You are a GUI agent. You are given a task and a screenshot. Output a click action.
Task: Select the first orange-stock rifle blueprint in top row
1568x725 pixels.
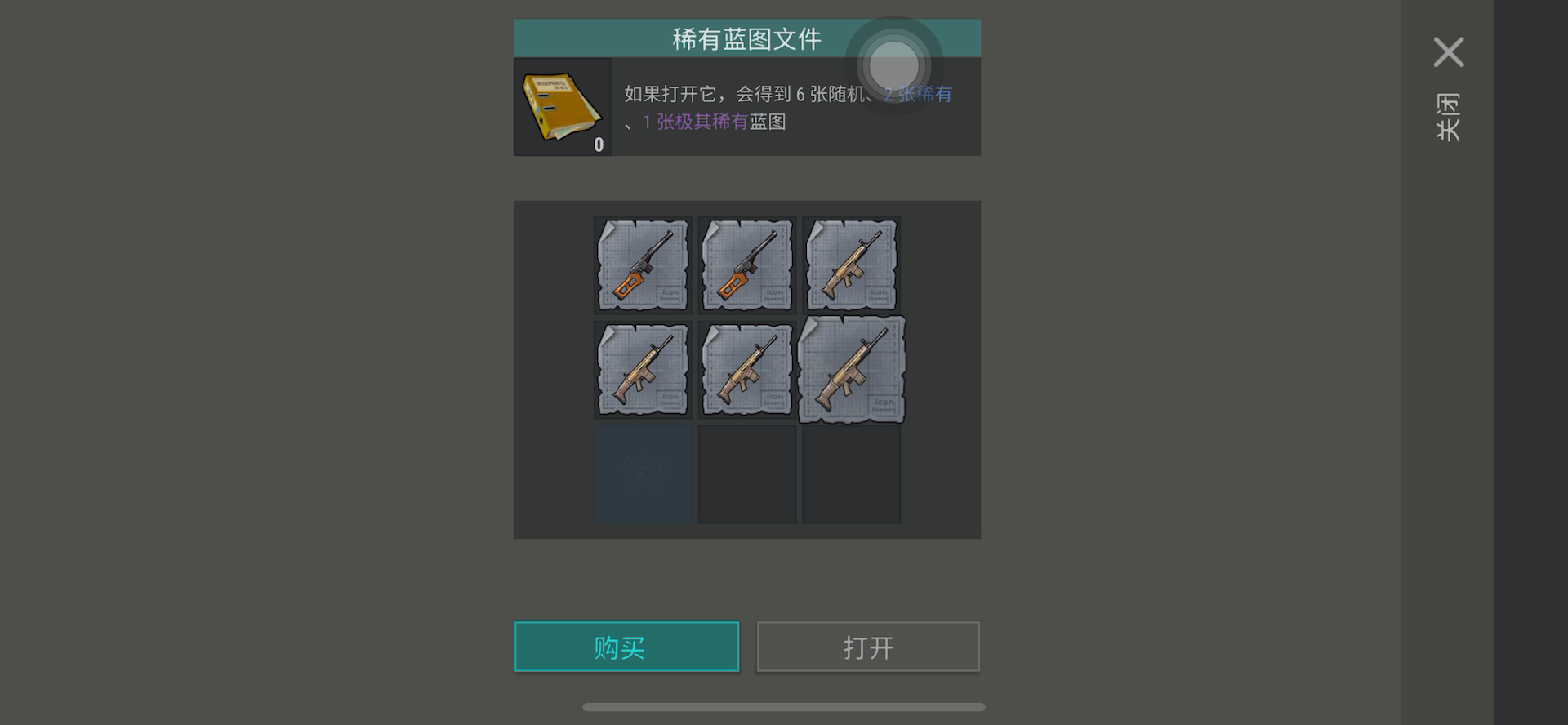click(x=643, y=265)
